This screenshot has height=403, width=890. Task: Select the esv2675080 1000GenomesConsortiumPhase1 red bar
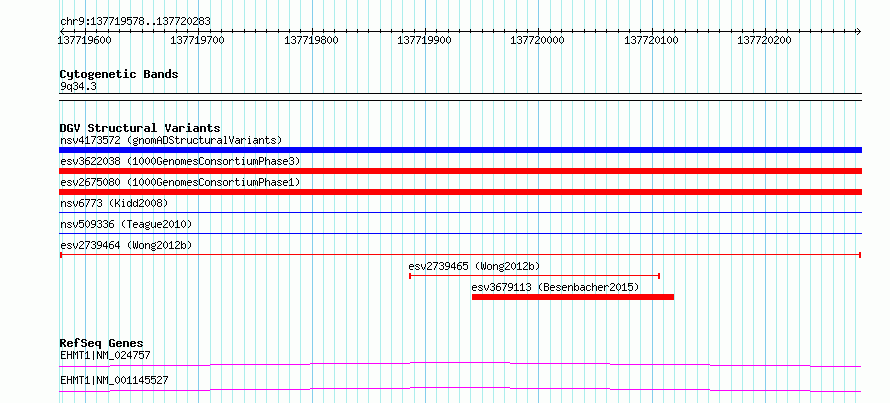pyautogui.click(x=460, y=192)
